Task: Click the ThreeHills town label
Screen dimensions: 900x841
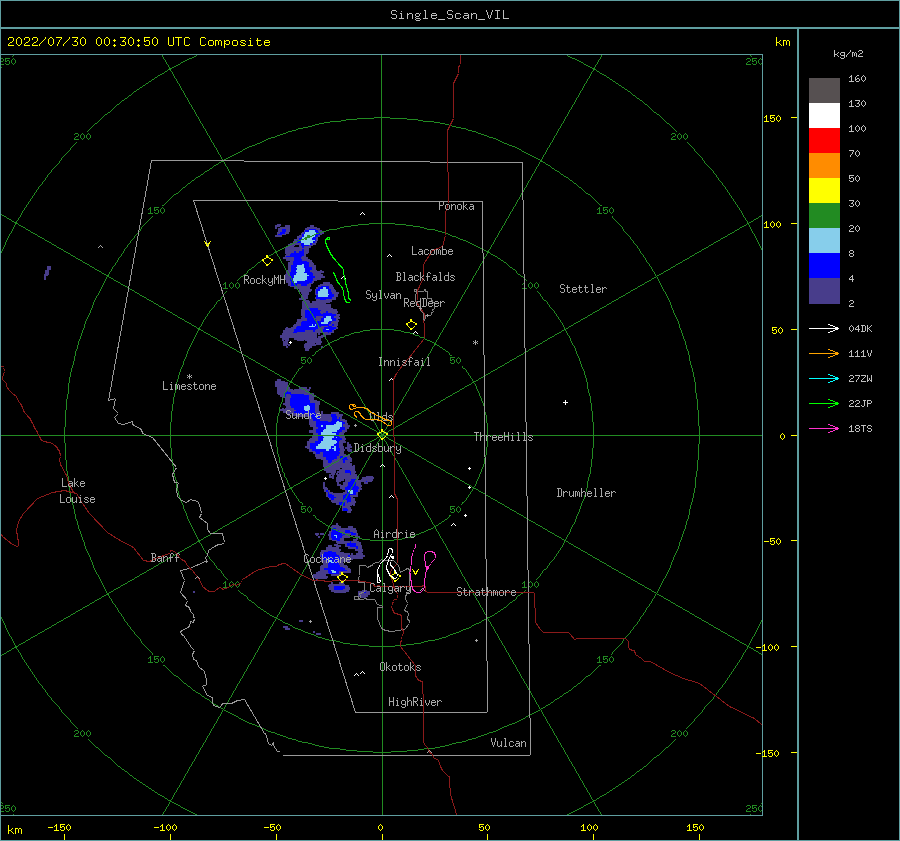Action: click(503, 437)
